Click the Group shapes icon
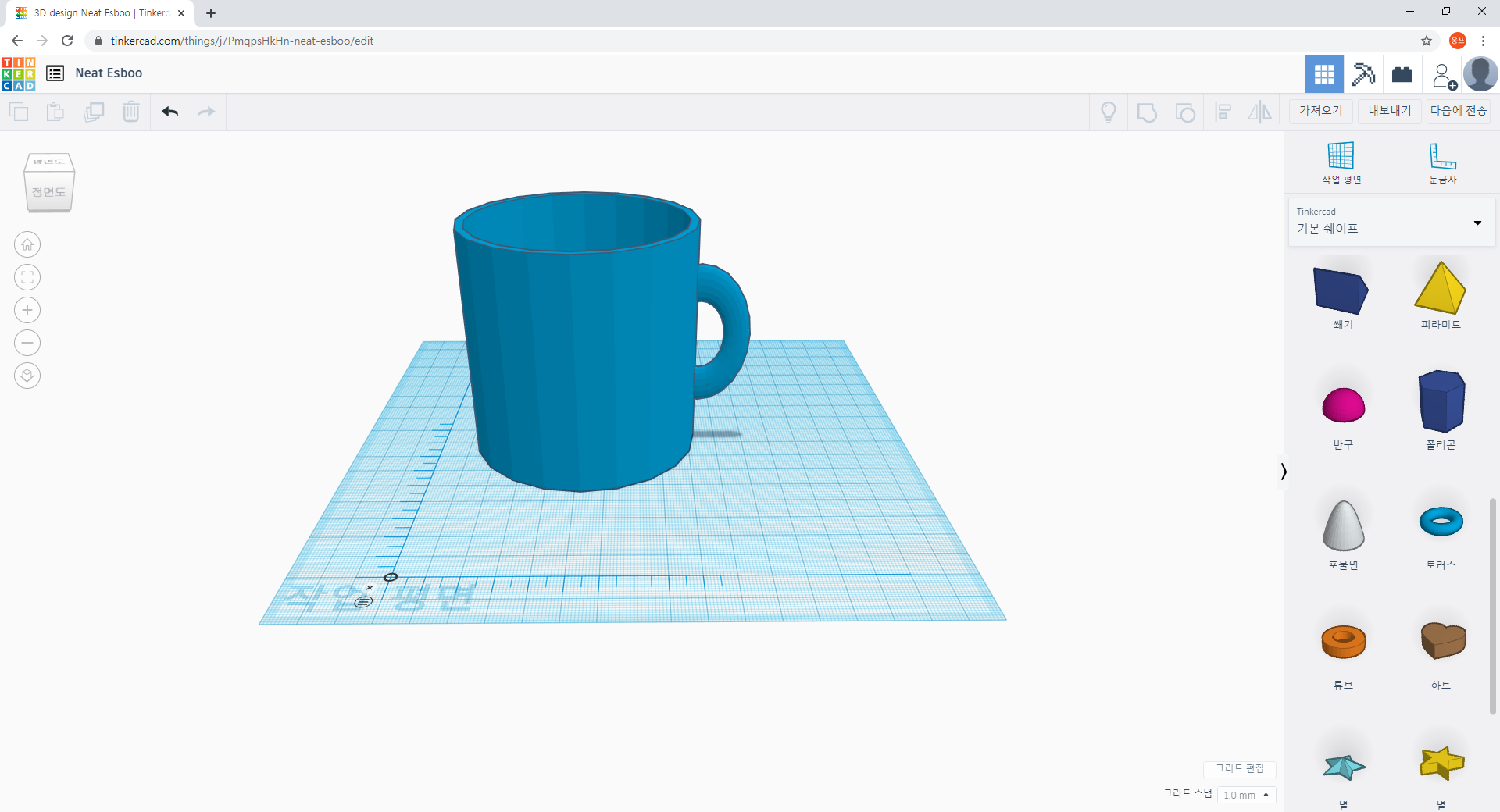 pyautogui.click(x=1147, y=112)
